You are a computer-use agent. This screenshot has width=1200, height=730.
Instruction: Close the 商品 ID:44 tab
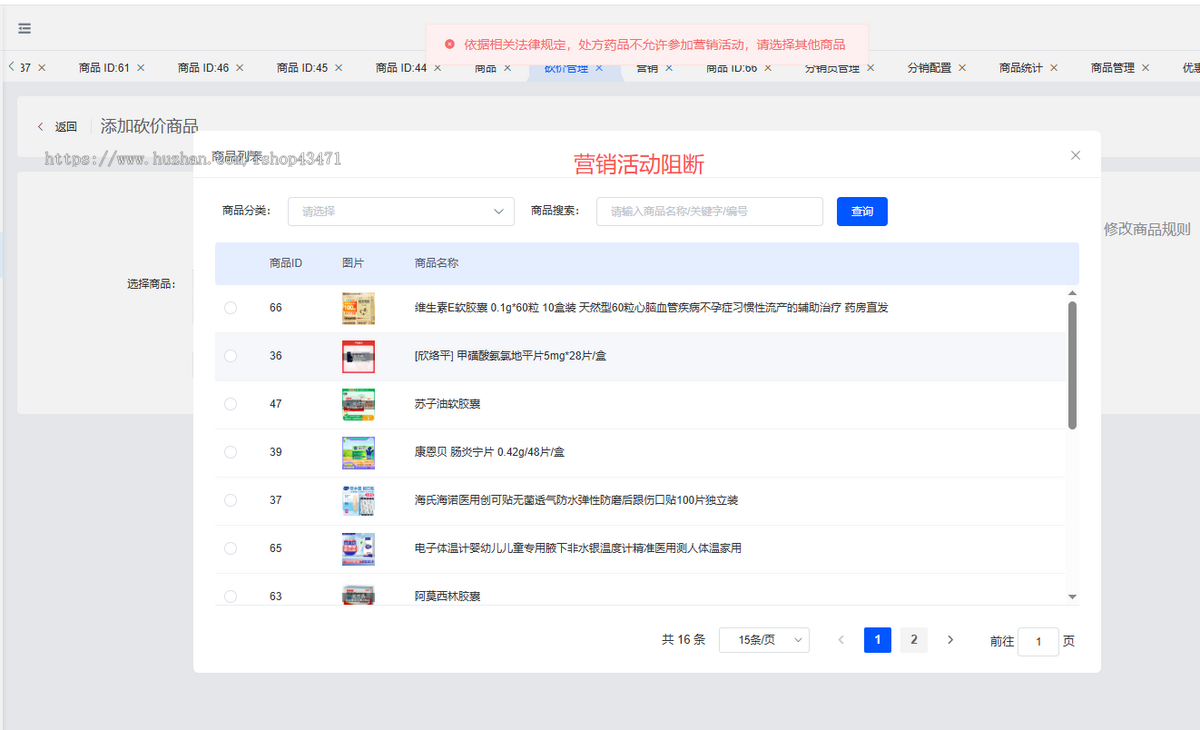pos(438,68)
